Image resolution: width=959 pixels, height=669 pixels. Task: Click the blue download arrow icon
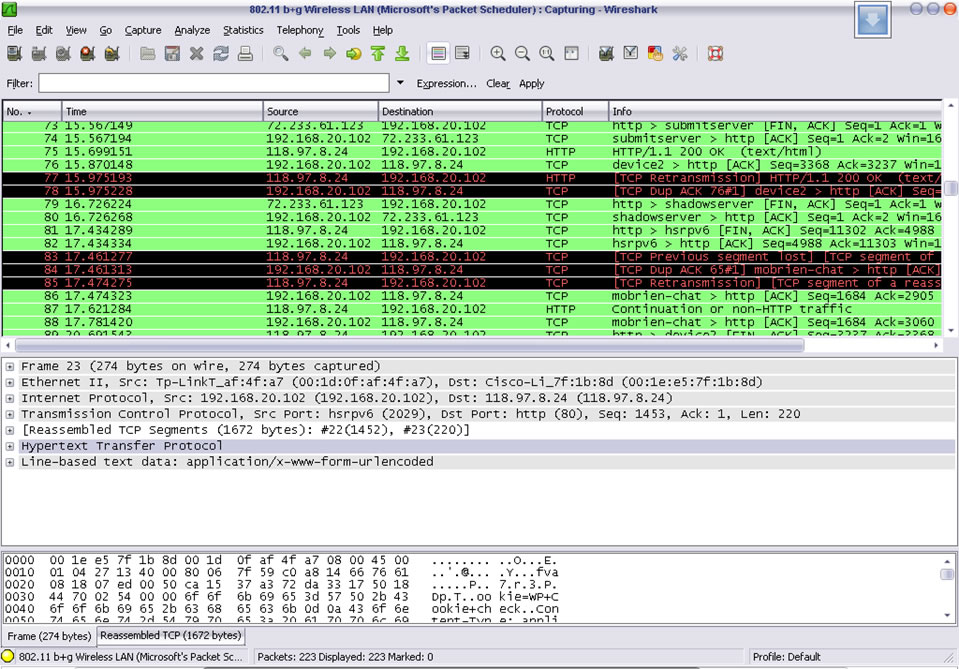click(872, 20)
